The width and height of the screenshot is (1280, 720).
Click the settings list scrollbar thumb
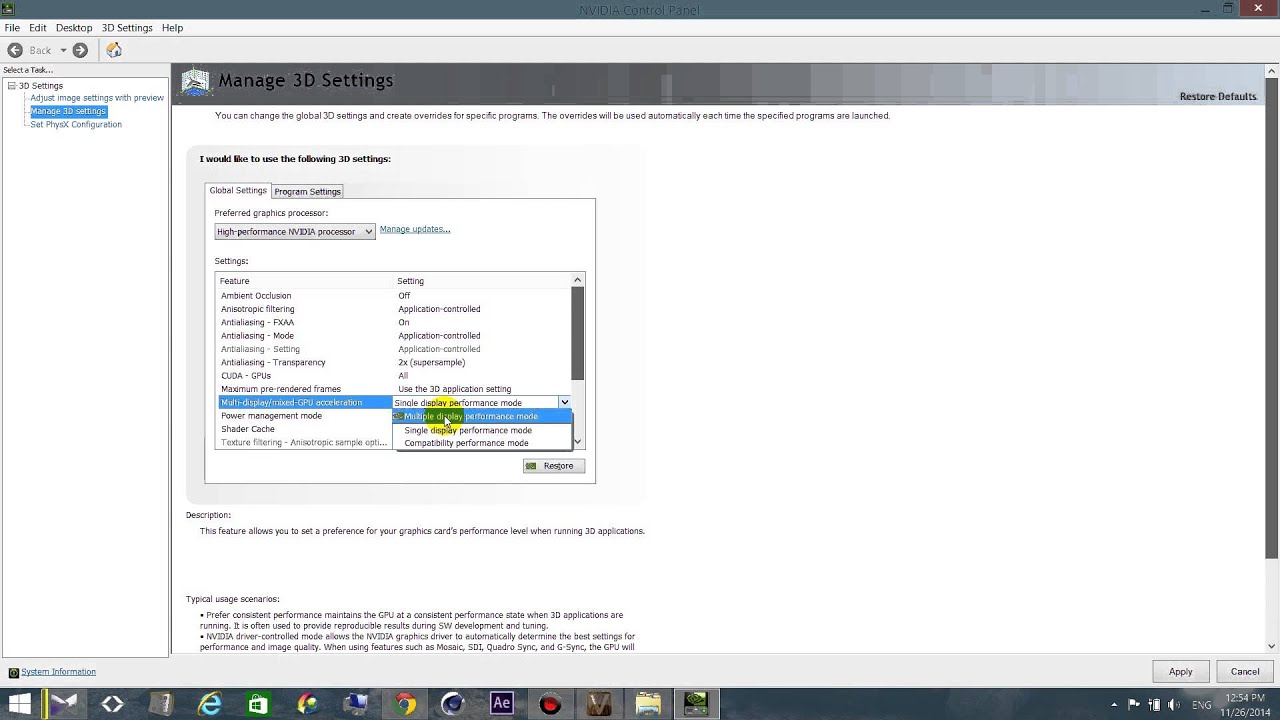(x=577, y=333)
